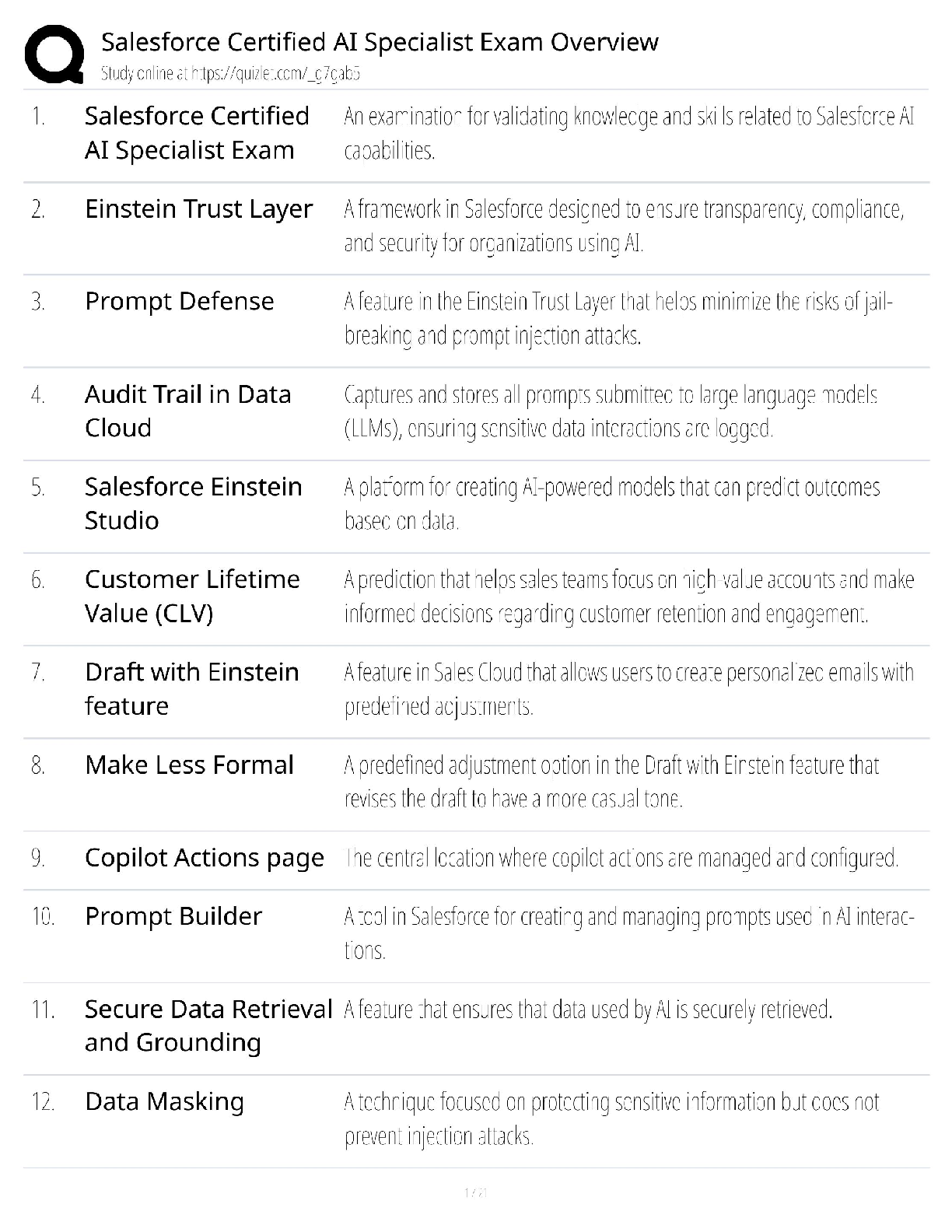Click the definition of Prompt Defense

pyautogui.click(x=618, y=318)
